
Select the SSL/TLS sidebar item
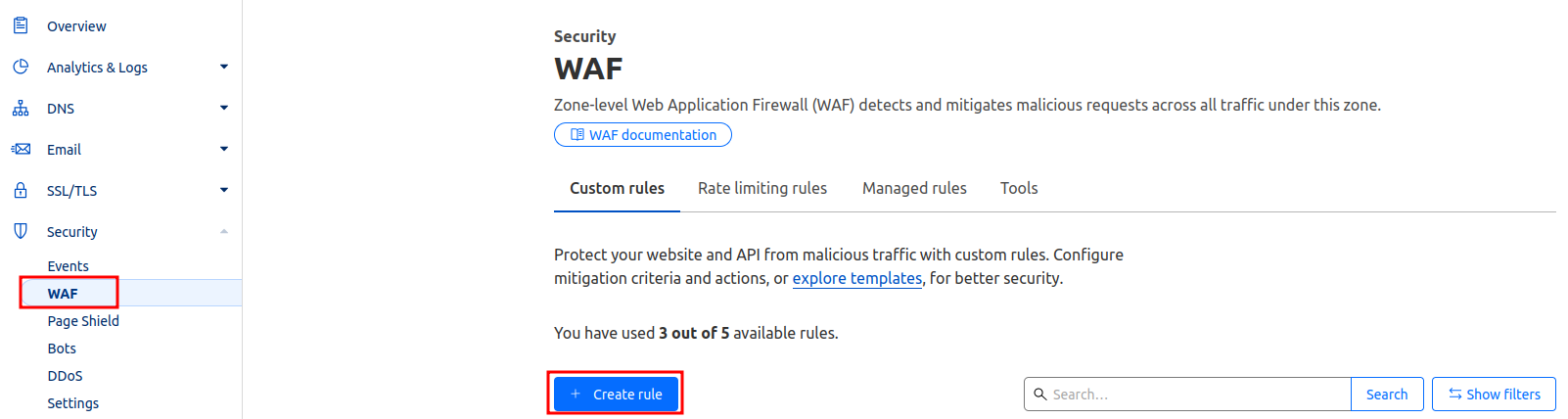coord(71,191)
